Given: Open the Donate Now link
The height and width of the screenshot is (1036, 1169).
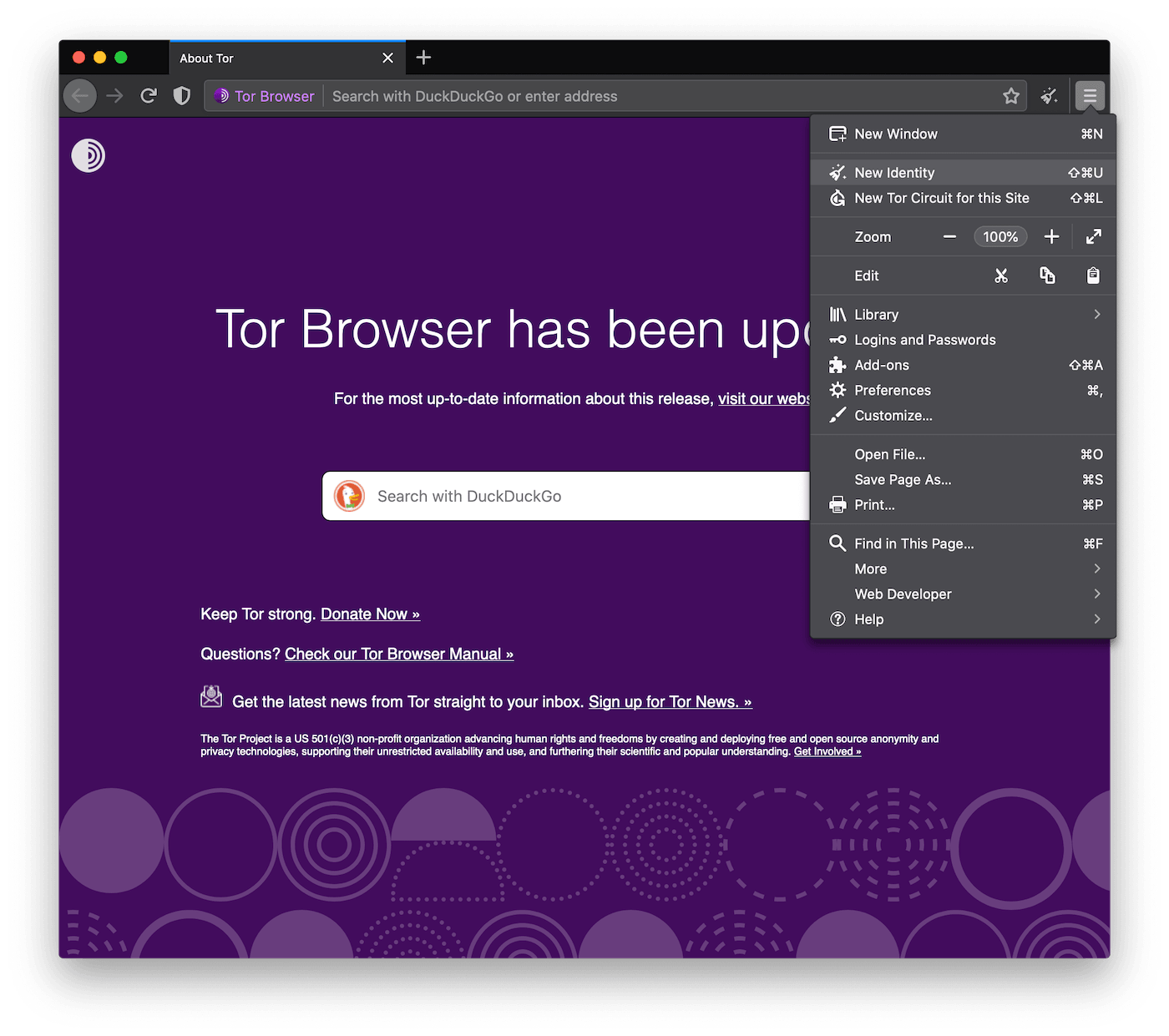Looking at the screenshot, I should [x=370, y=614].
